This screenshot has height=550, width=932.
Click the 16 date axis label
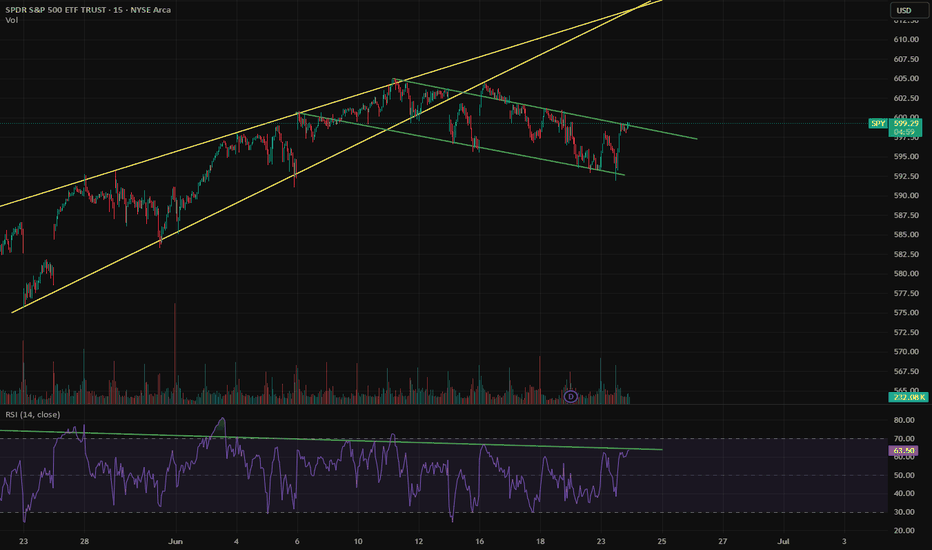(480, 541)
